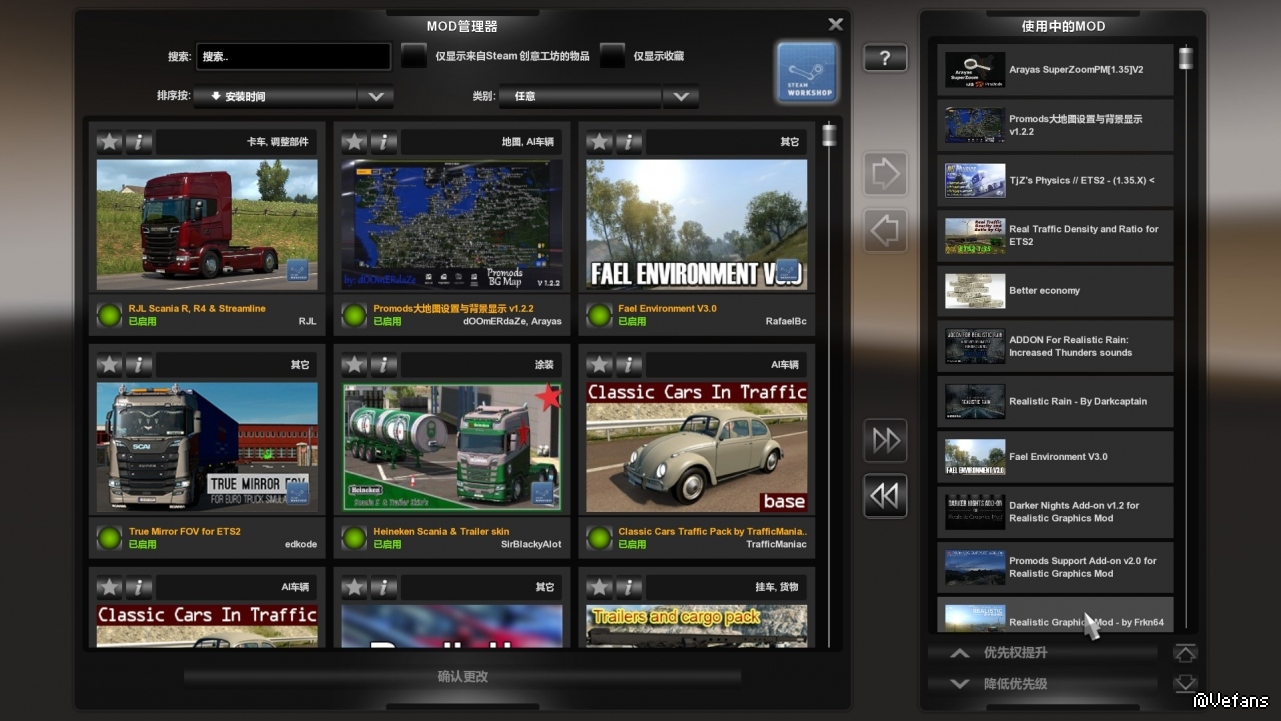The width and height of the screenshot is (1281, 721).
Task: Deactivate selected mod with the single left arrow
Action: point(885,231)
